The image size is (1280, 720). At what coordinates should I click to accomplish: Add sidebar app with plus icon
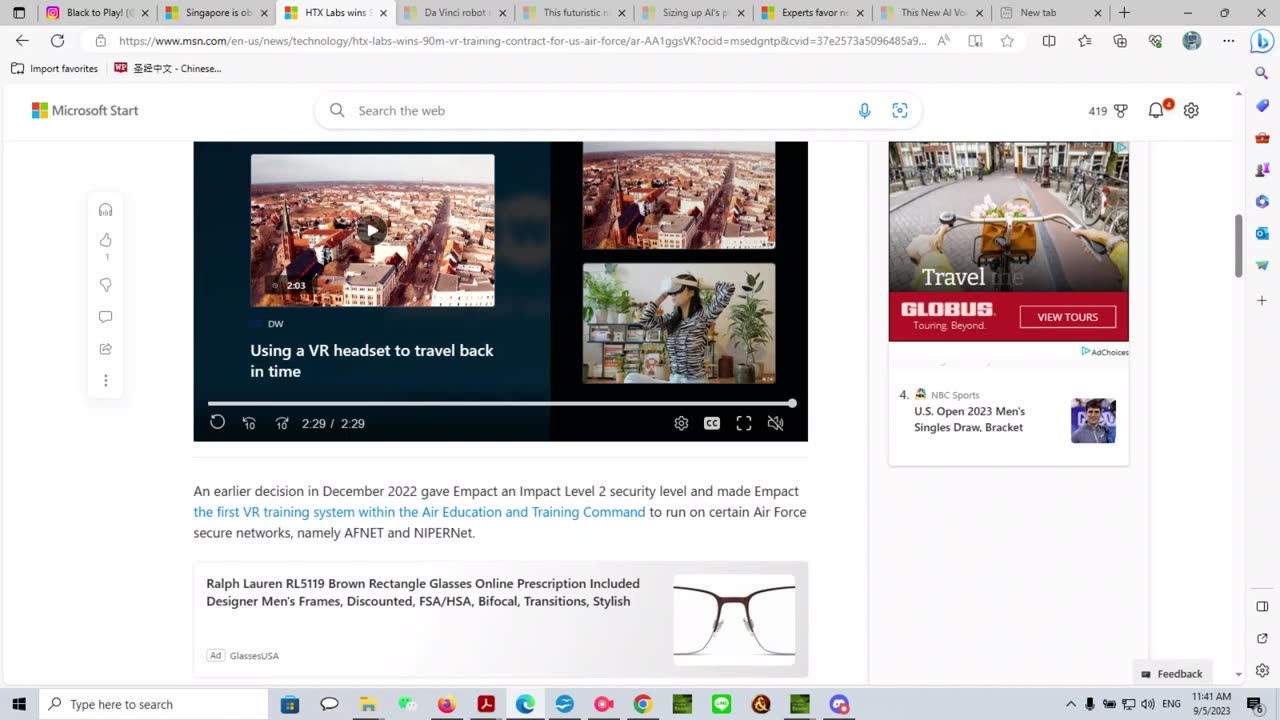pos(1262,300)
